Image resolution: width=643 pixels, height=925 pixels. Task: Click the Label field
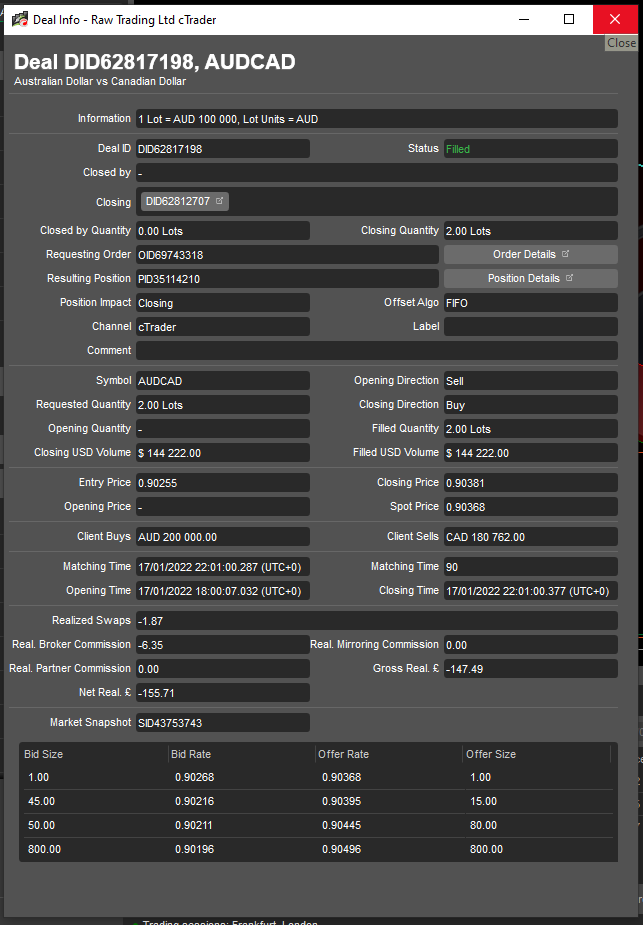(530, 326)
